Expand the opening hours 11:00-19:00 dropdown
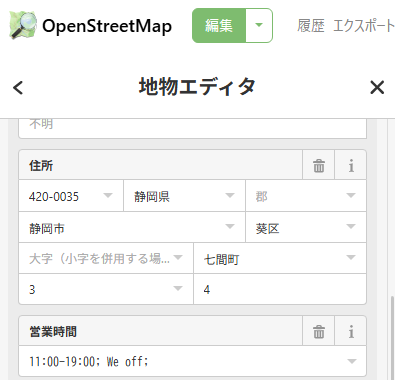This screenshot has width=395, height=380. [351, 361]
